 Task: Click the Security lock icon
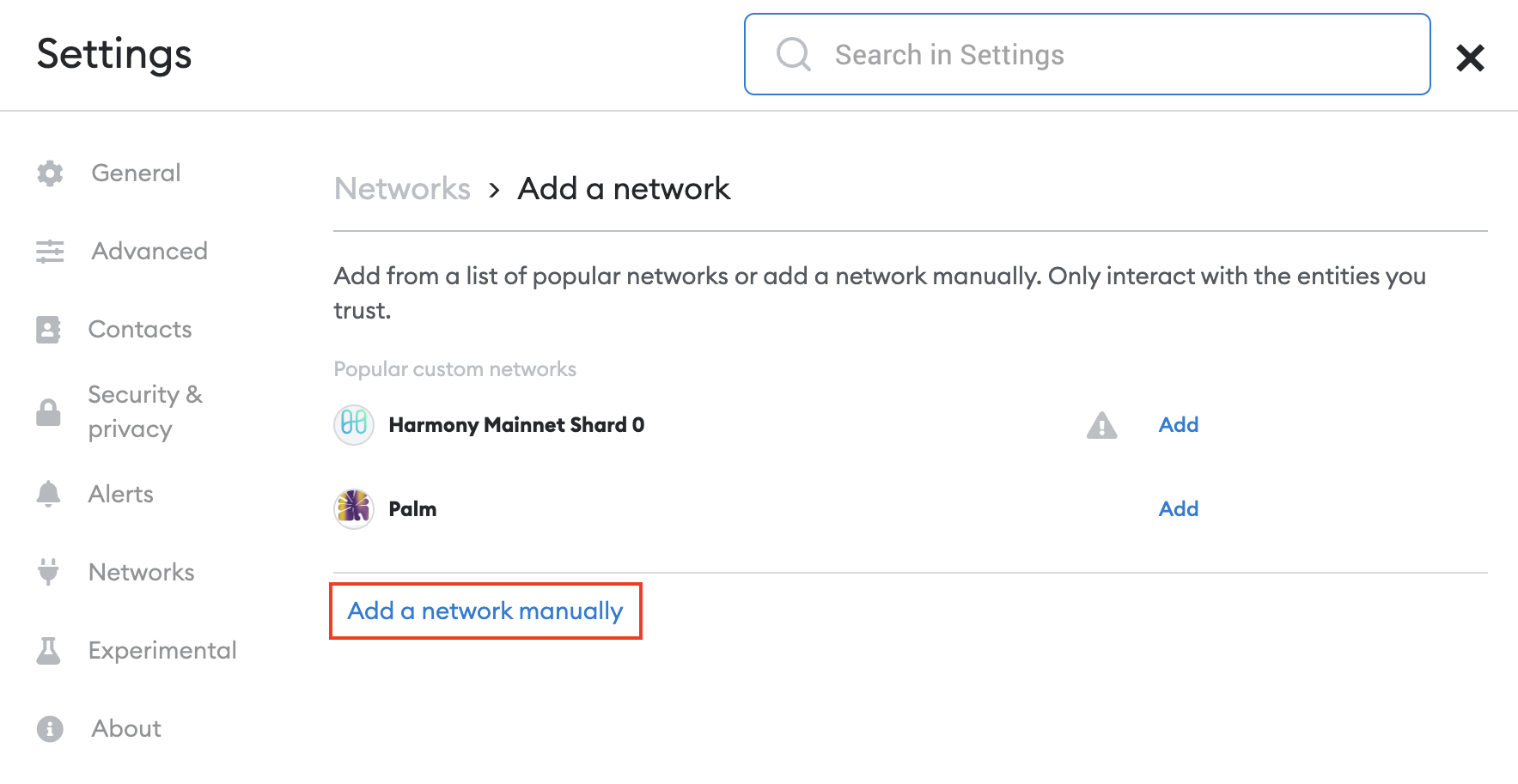pos(48,412)
